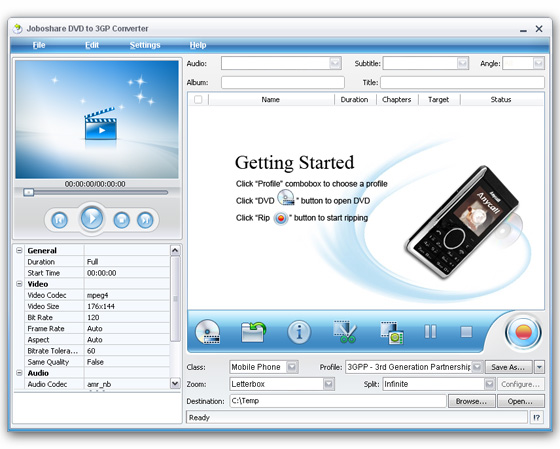Stop ripping with the square stop icon
560x449 pixels.
pyautogui.click(x=466, y=332)
